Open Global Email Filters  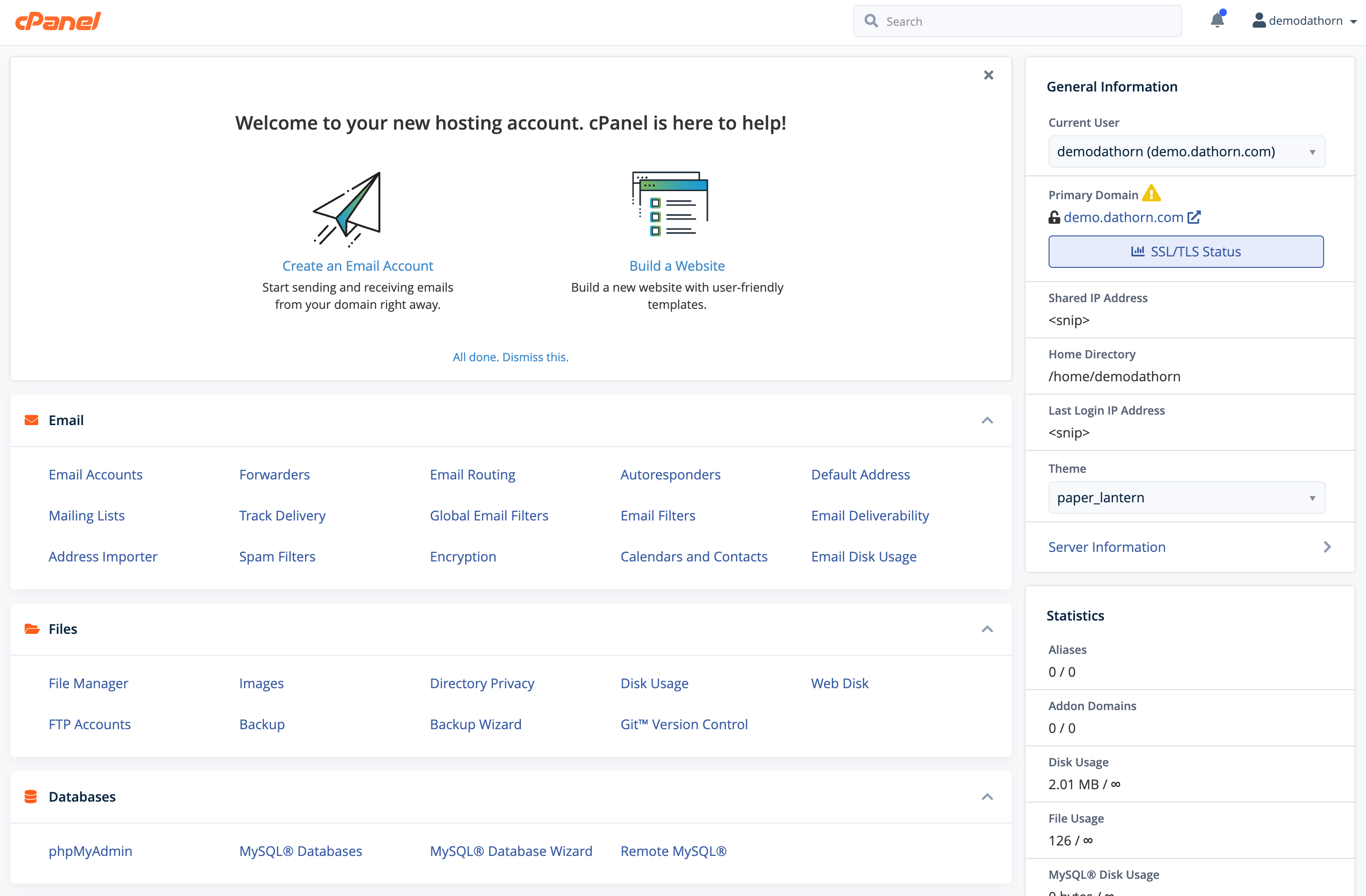489,515
